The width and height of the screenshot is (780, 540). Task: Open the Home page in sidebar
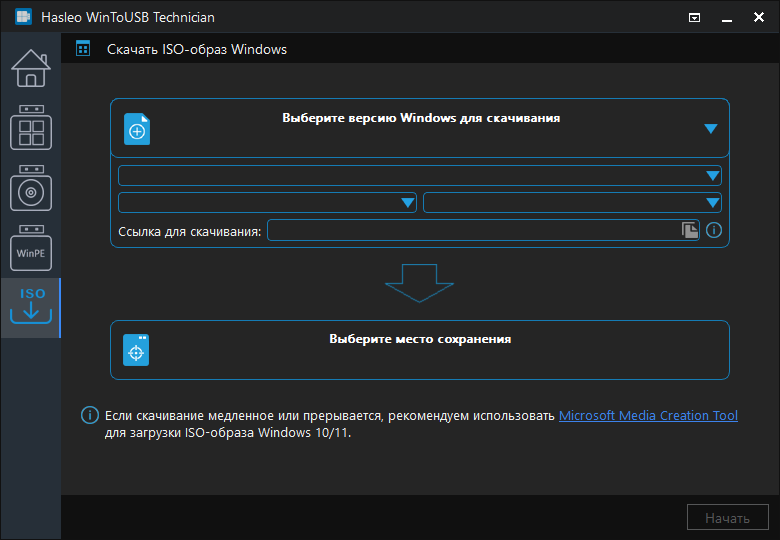click(31, 68)
